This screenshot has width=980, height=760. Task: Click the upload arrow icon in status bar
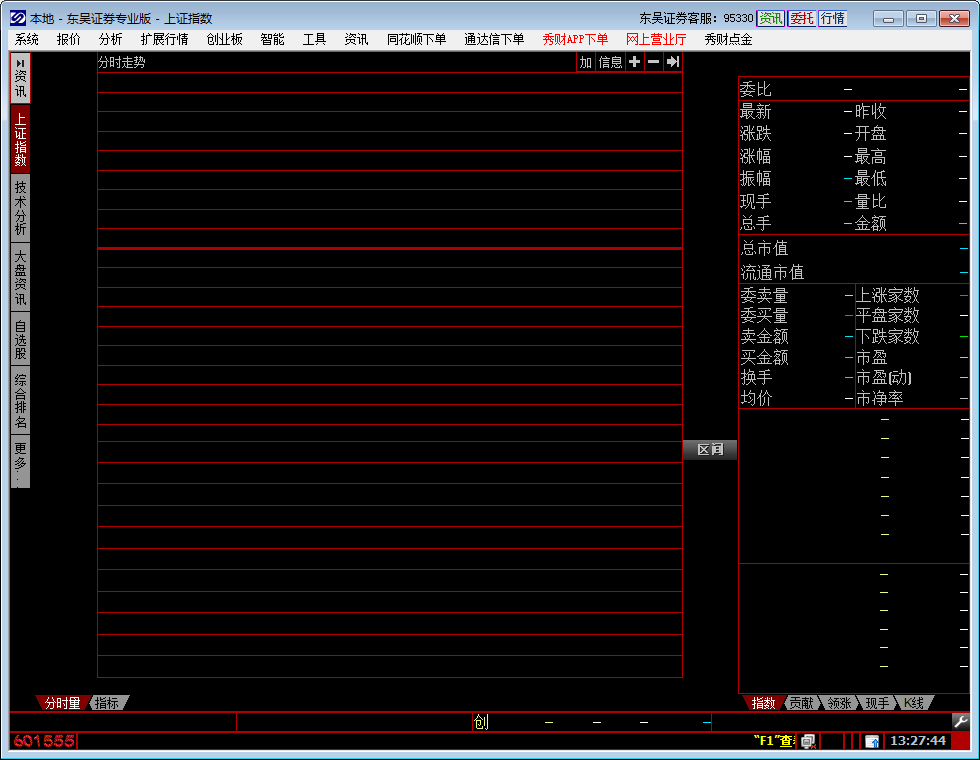pyautogui.click(x=872, y=741)
